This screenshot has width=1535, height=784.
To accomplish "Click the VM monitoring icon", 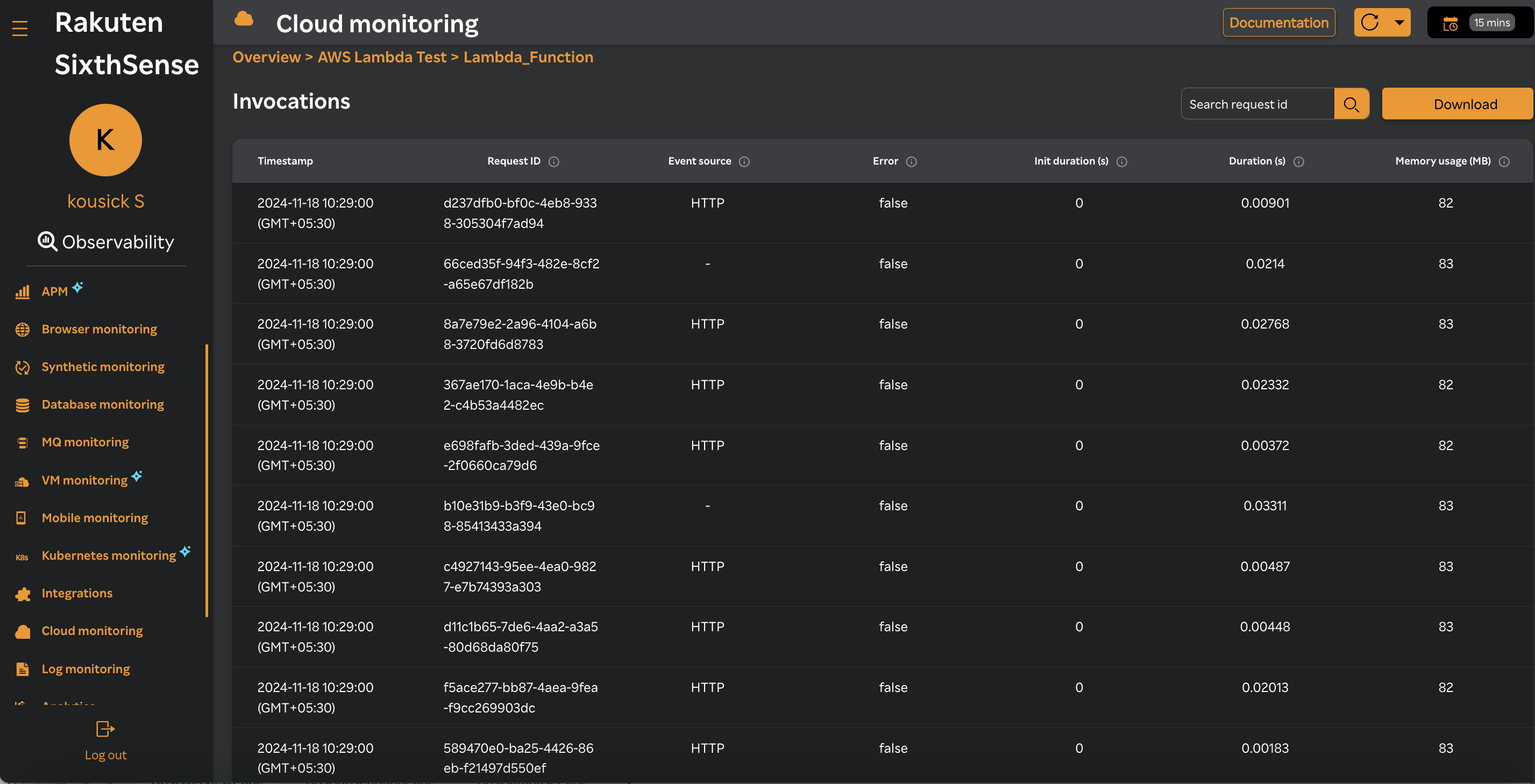I will [x=22, y=481].
